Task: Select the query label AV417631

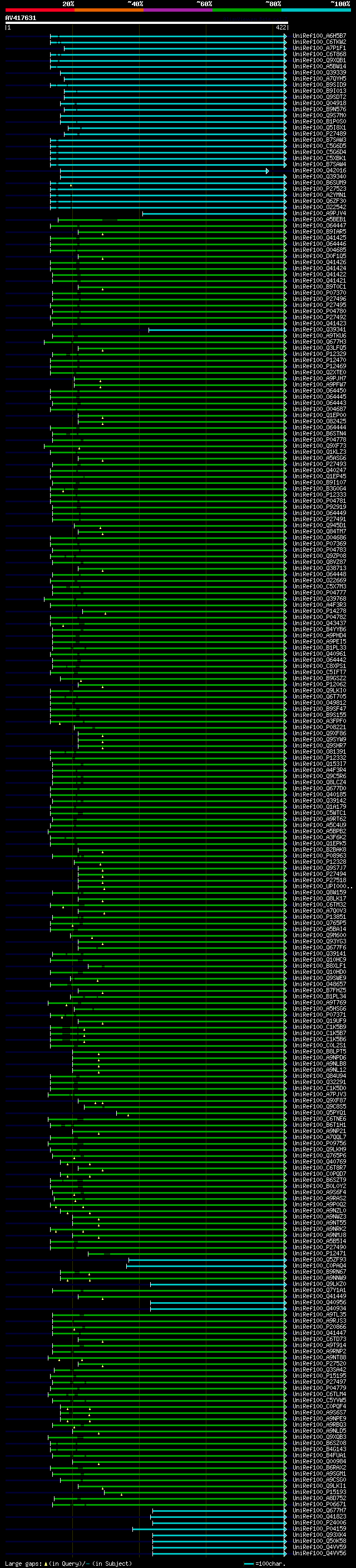Action: [21, 18]
